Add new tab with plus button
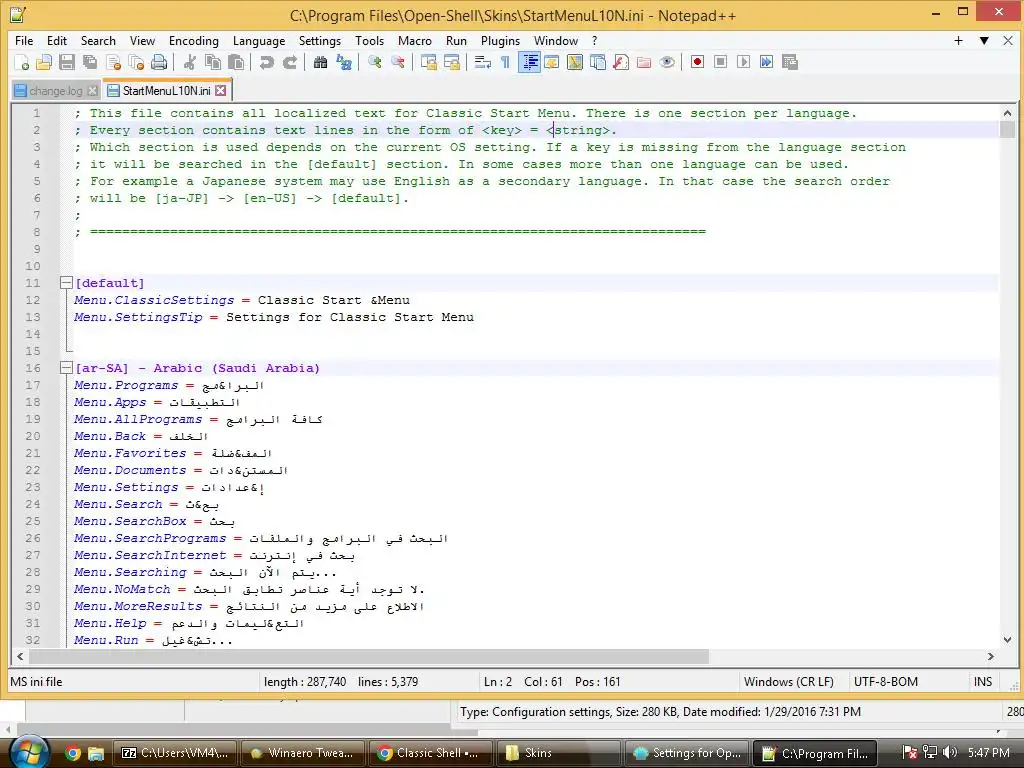This screenshot has width=1024, height=768. [x=958, y=40]
